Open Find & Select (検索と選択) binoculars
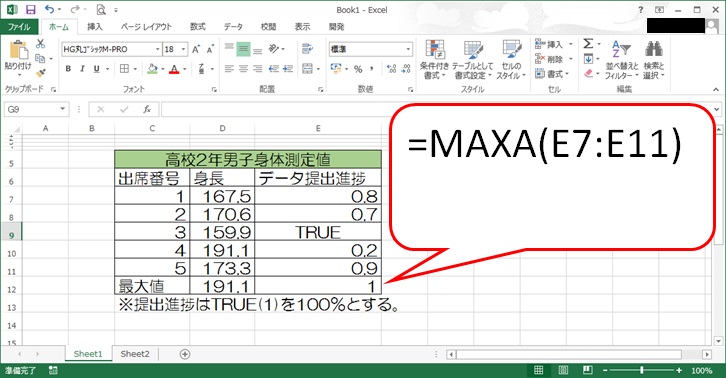The height and width of the screenshot is (378, 726). tap(653, 59)
